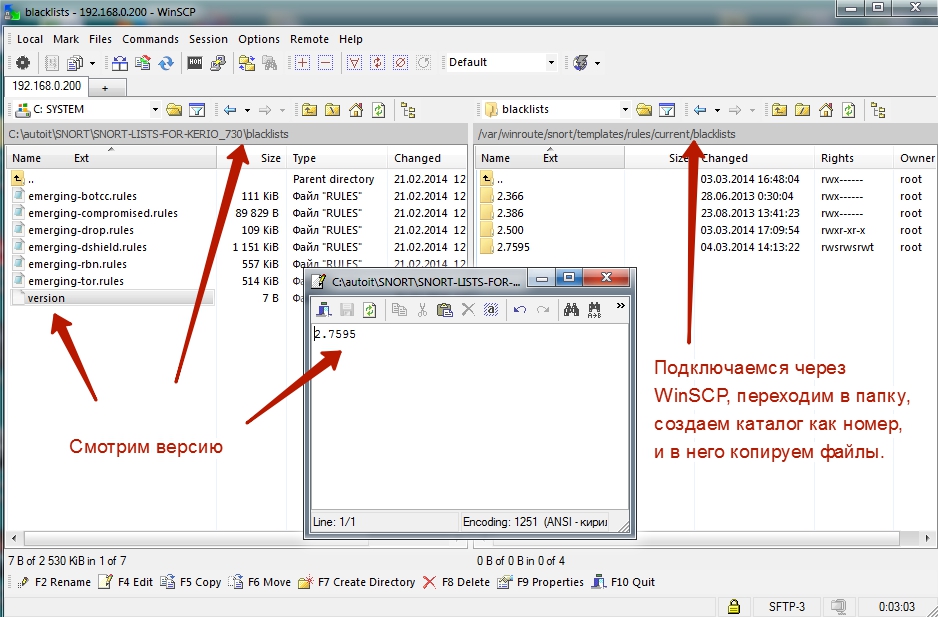This screenshot has height=617, width=938.
Task: Sort local files by Size column header
Action: (x=270, y=158)
